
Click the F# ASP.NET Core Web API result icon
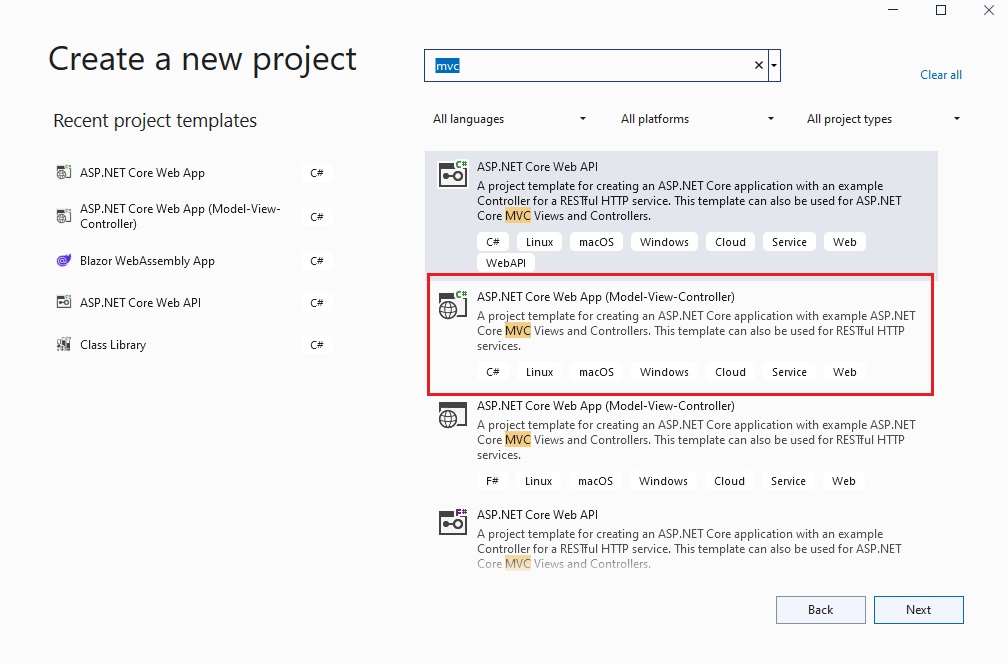[453, 522]
